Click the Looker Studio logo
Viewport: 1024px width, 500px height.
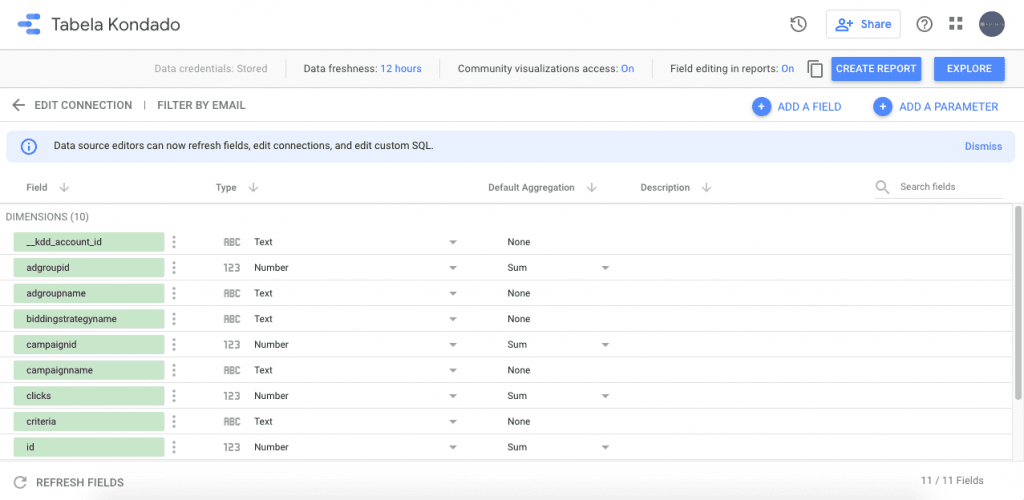pyautogui.click(x=29, y=24)
